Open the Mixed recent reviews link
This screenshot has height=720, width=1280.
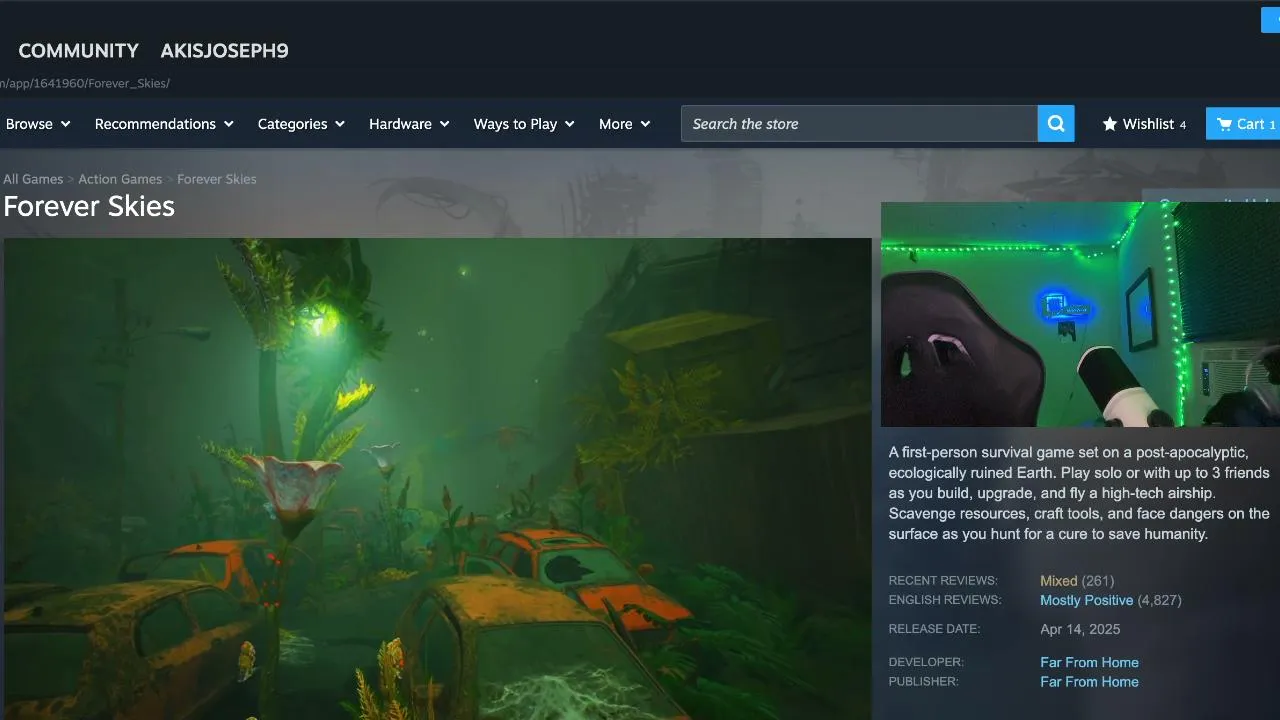click(1059, 581)
